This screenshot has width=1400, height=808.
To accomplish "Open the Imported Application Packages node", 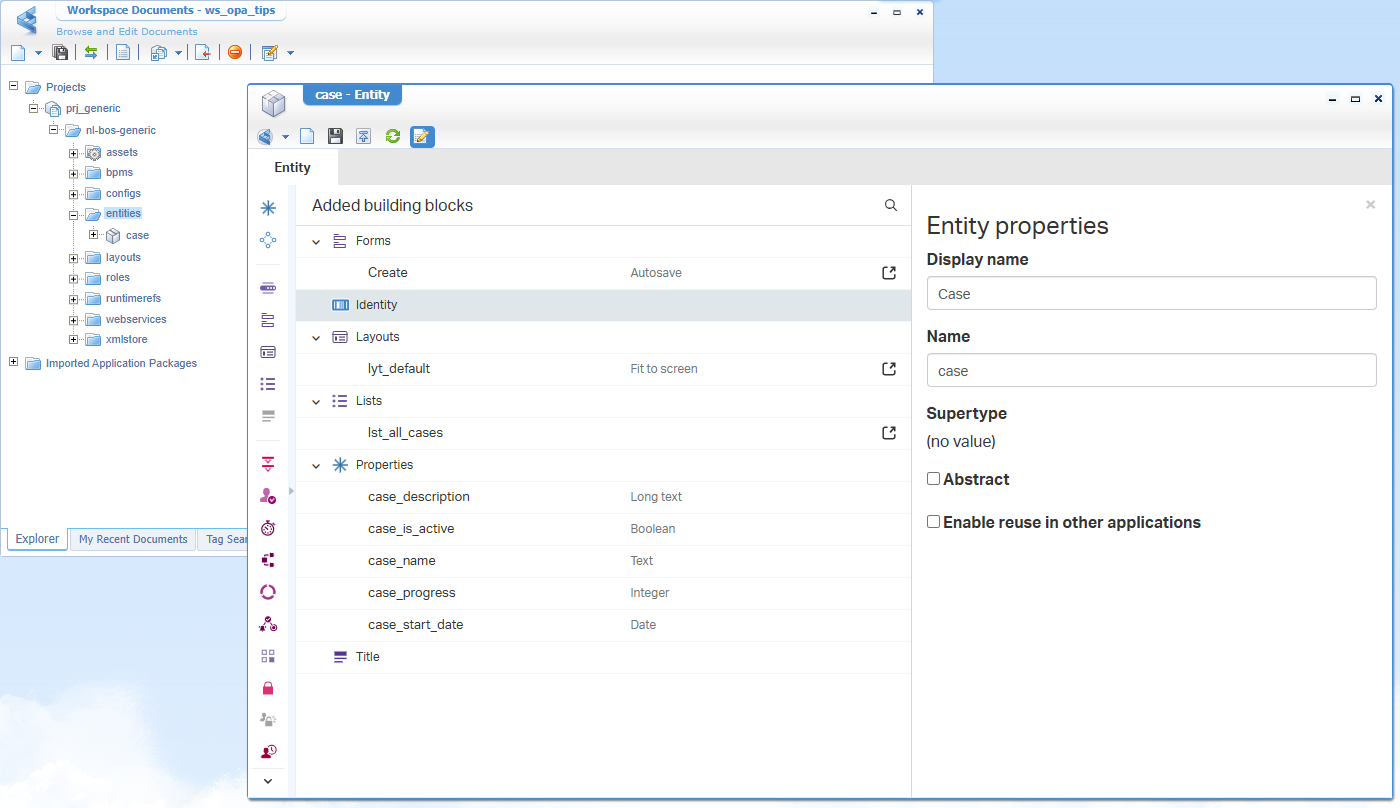I will pyautogui.click(x=121, y=363).
